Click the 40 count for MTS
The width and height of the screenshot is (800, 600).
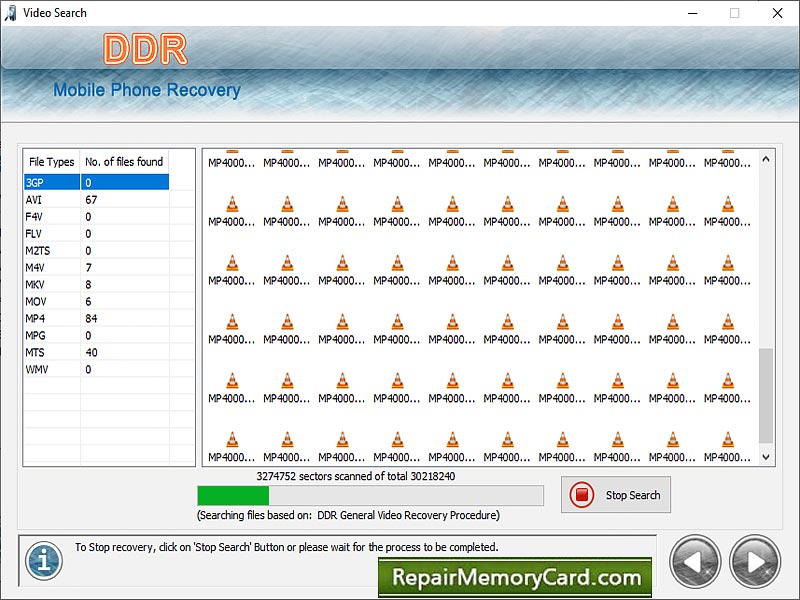click(91, 353)
